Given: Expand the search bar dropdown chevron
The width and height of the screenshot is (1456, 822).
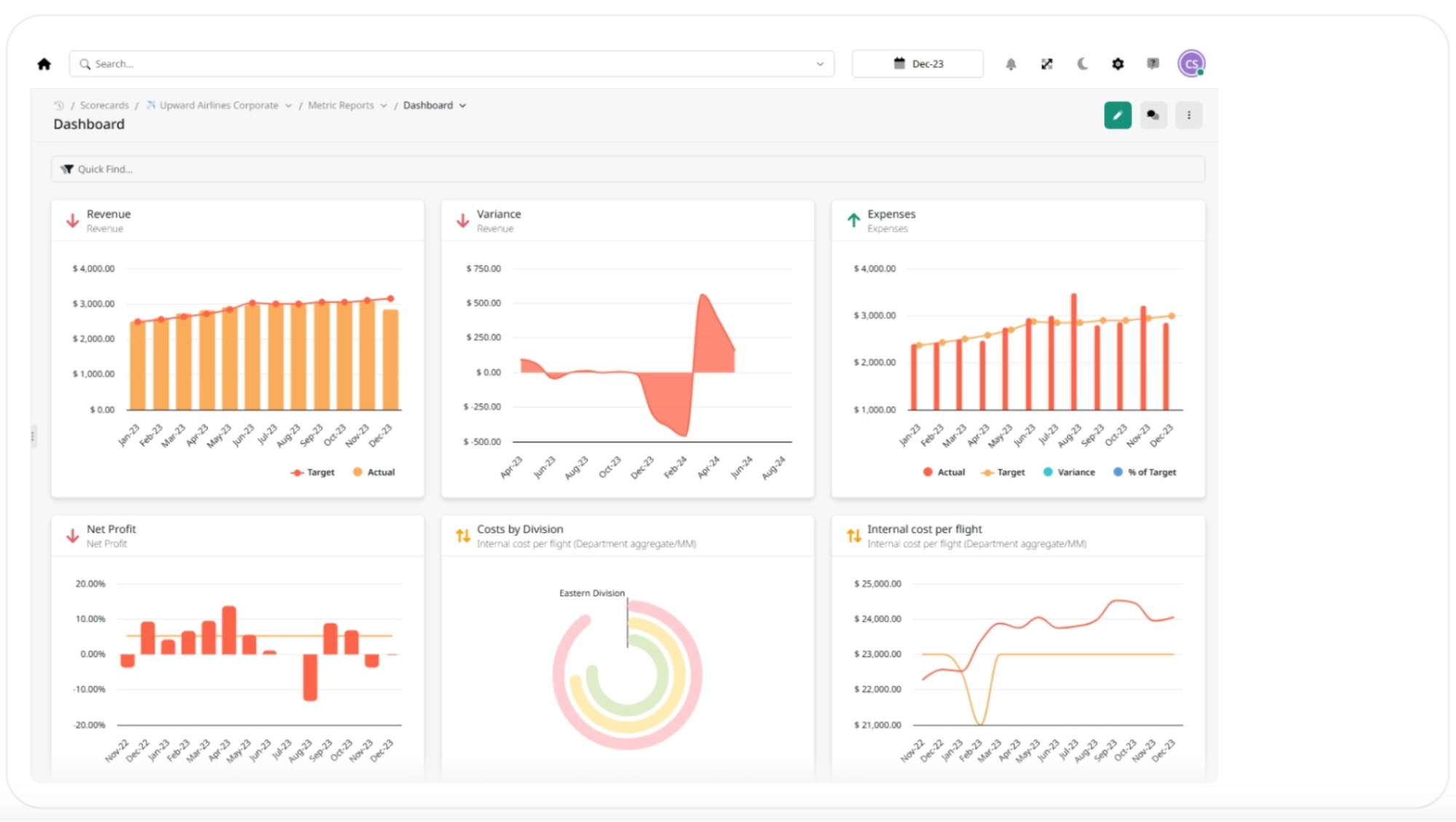Looking at the screenshot, I should click(x=819, y=63).
